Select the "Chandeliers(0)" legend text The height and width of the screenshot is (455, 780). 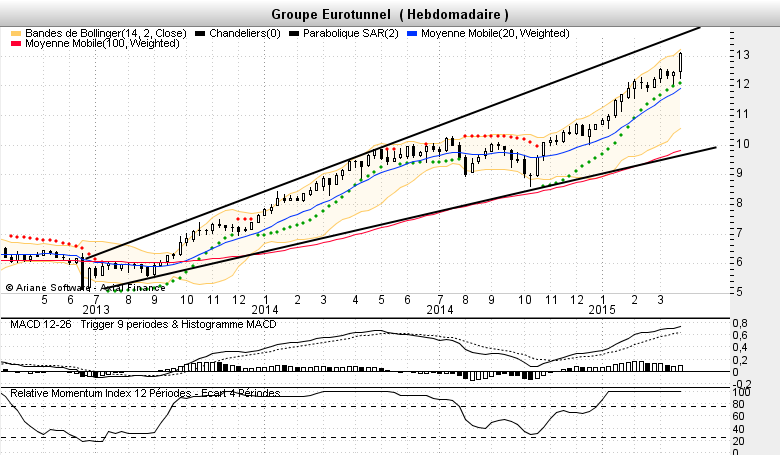[x=245, y=33]
